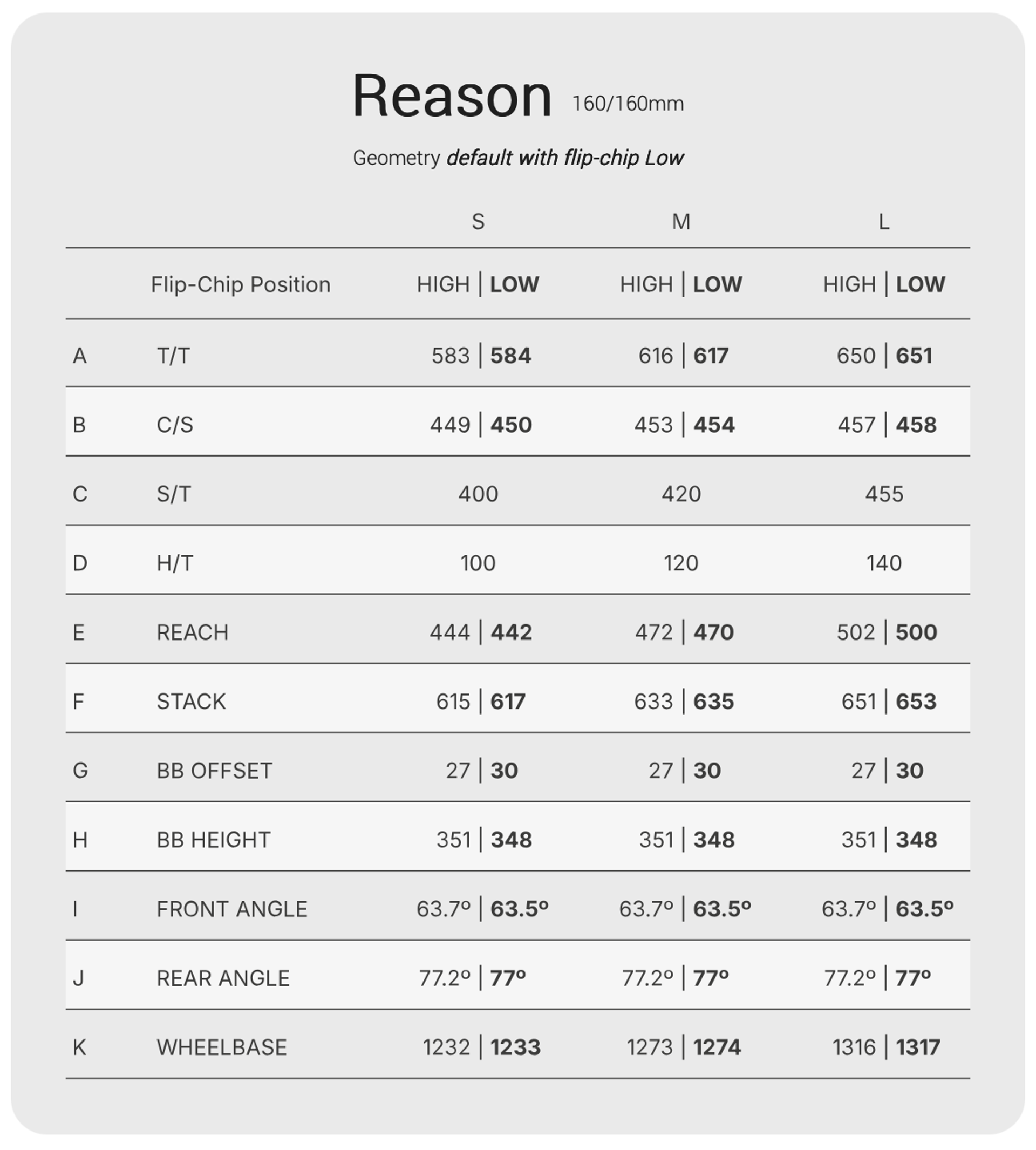Click the REAR ANGLE row label

[223, 978]
